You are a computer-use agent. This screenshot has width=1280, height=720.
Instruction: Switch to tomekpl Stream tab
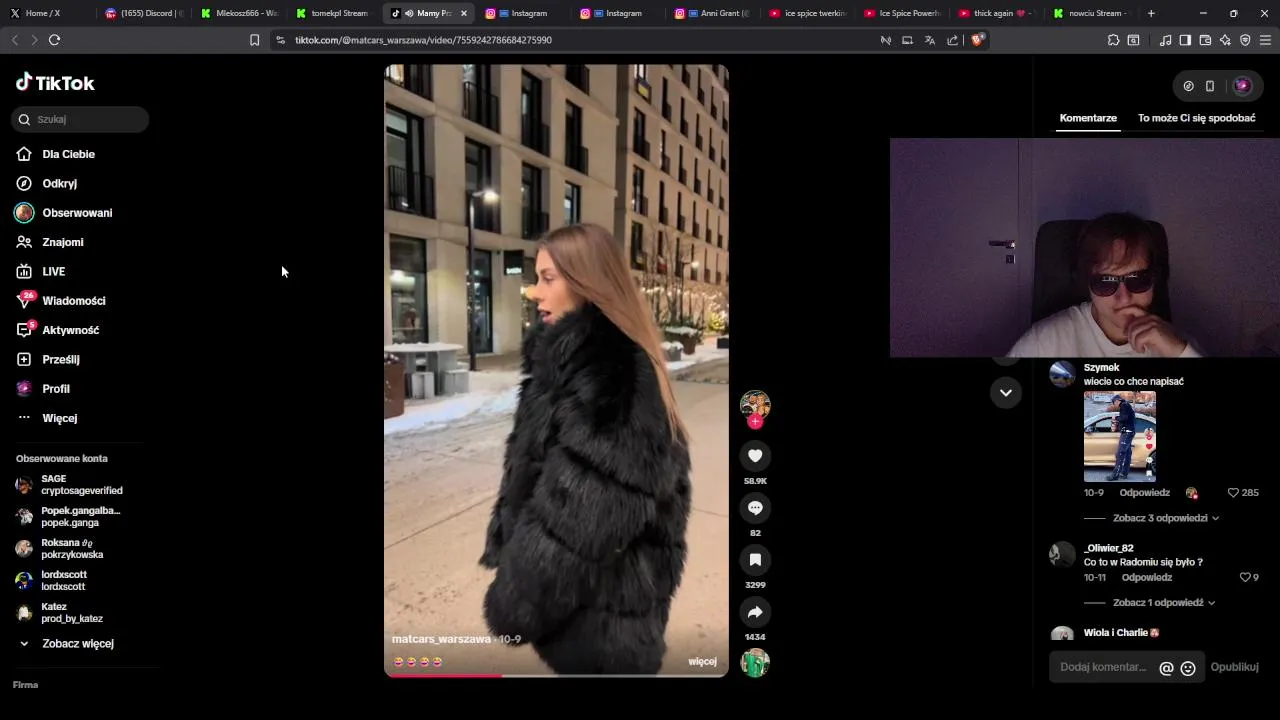[334, 13]
